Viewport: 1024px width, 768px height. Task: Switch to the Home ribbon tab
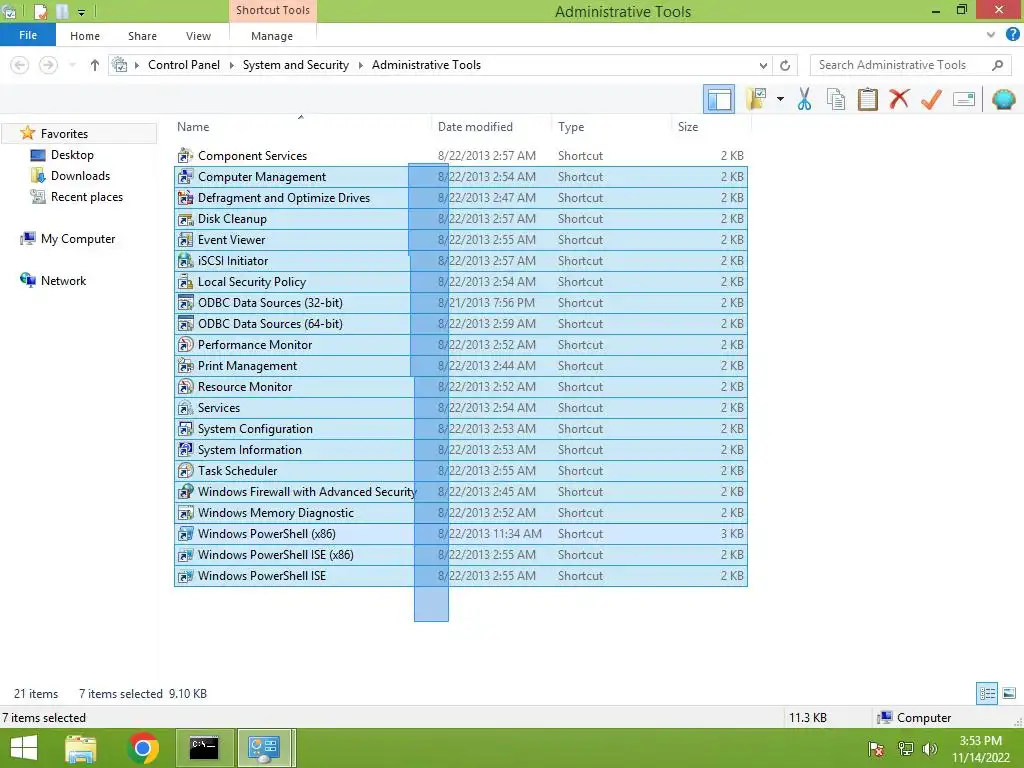pyautogui.click(x=85, y=36)
